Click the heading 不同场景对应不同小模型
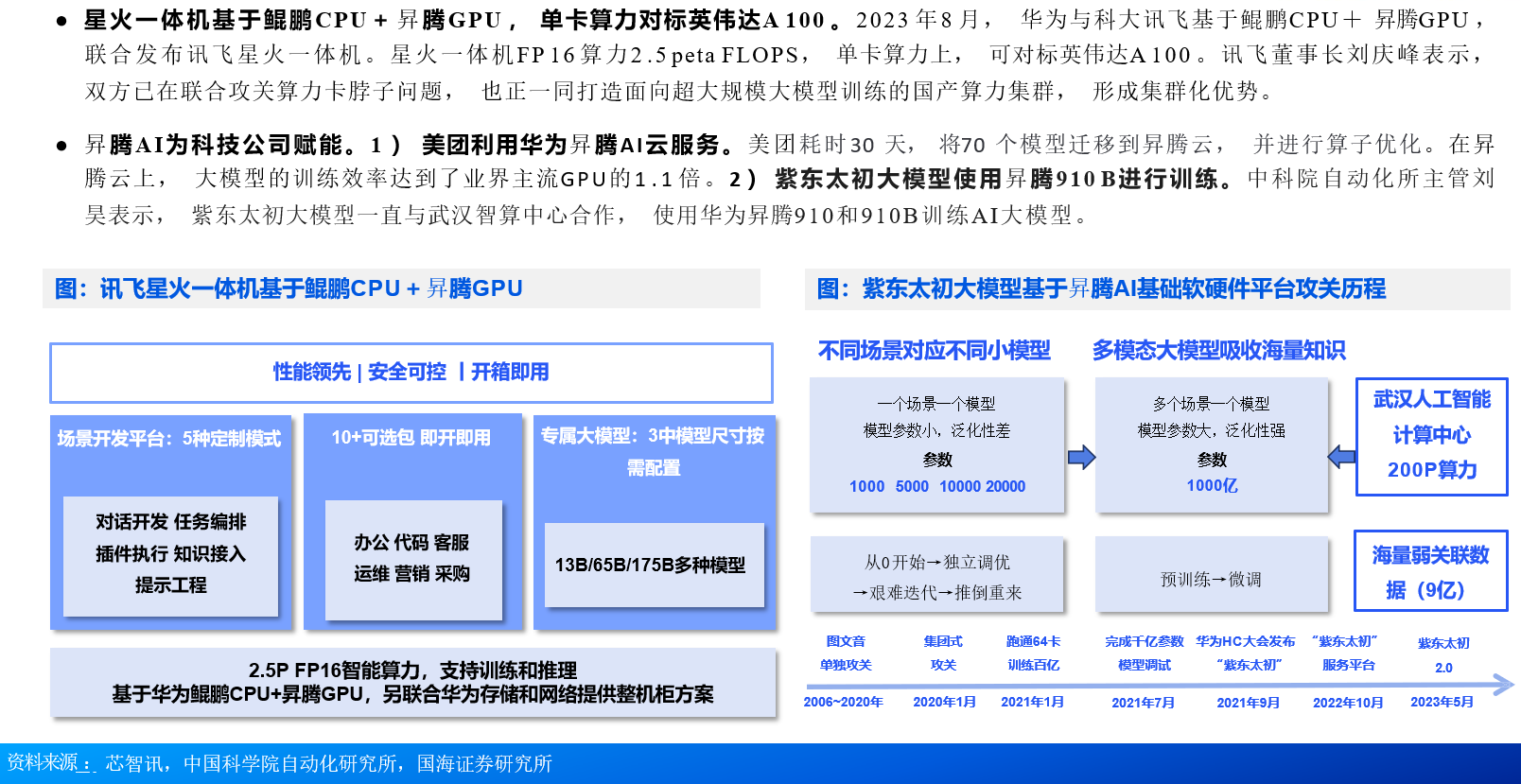The height and width of the screenshot is (784, 1521). click(934, 350)
